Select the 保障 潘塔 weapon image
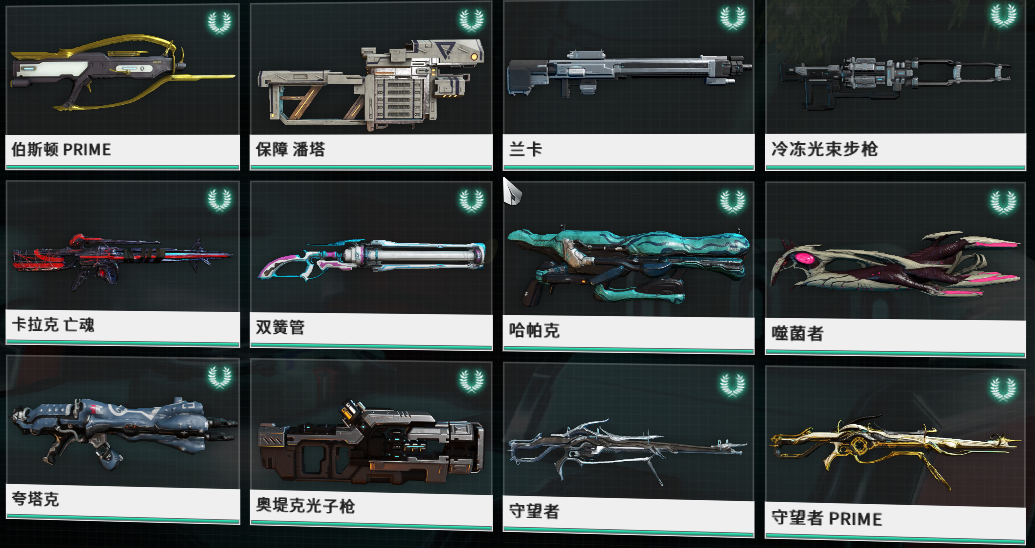This screenshot has height=548, width=1035. pyautogui.click(x=371, y=82)
